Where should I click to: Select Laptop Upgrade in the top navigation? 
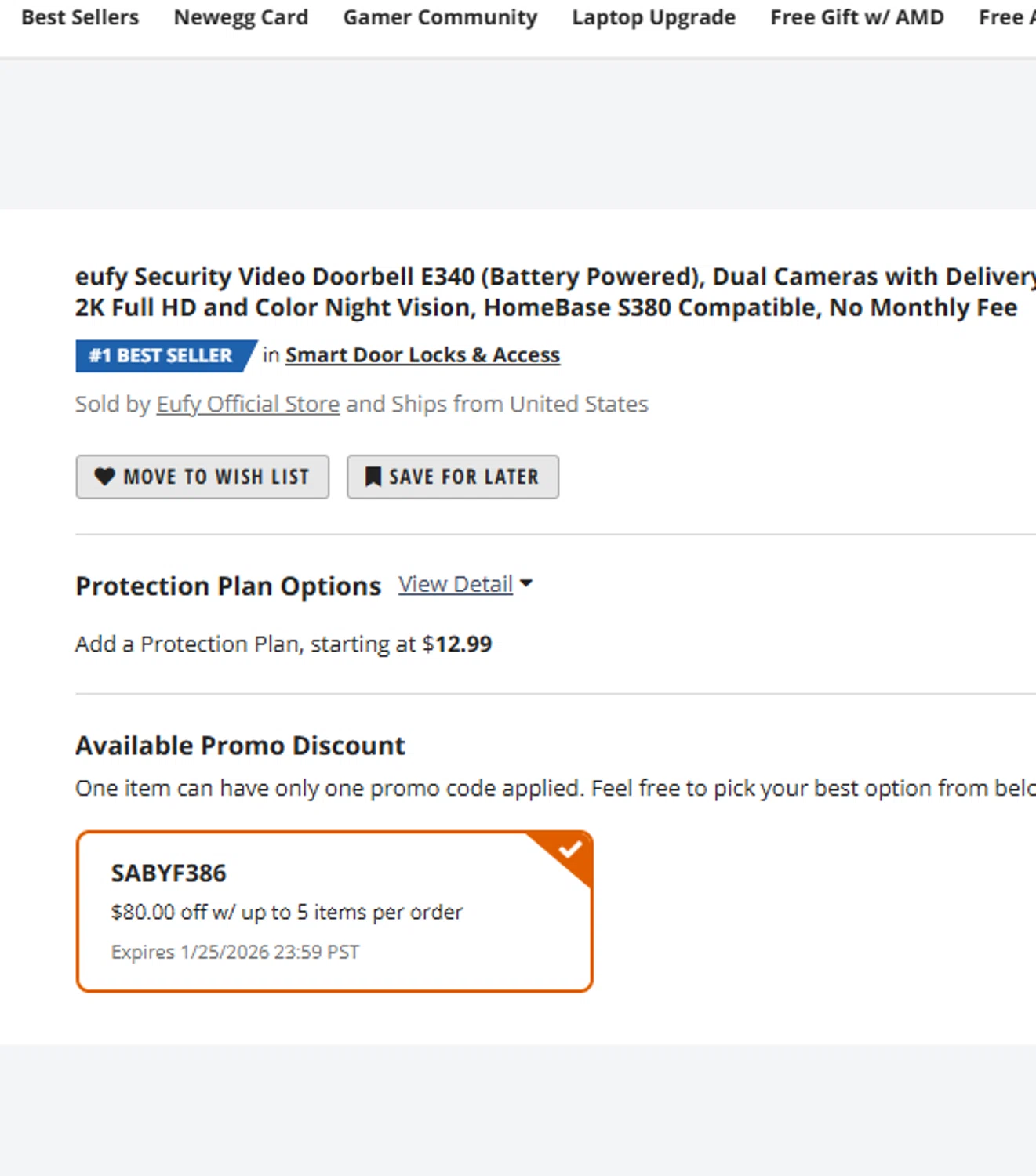(x=653, y=17)
